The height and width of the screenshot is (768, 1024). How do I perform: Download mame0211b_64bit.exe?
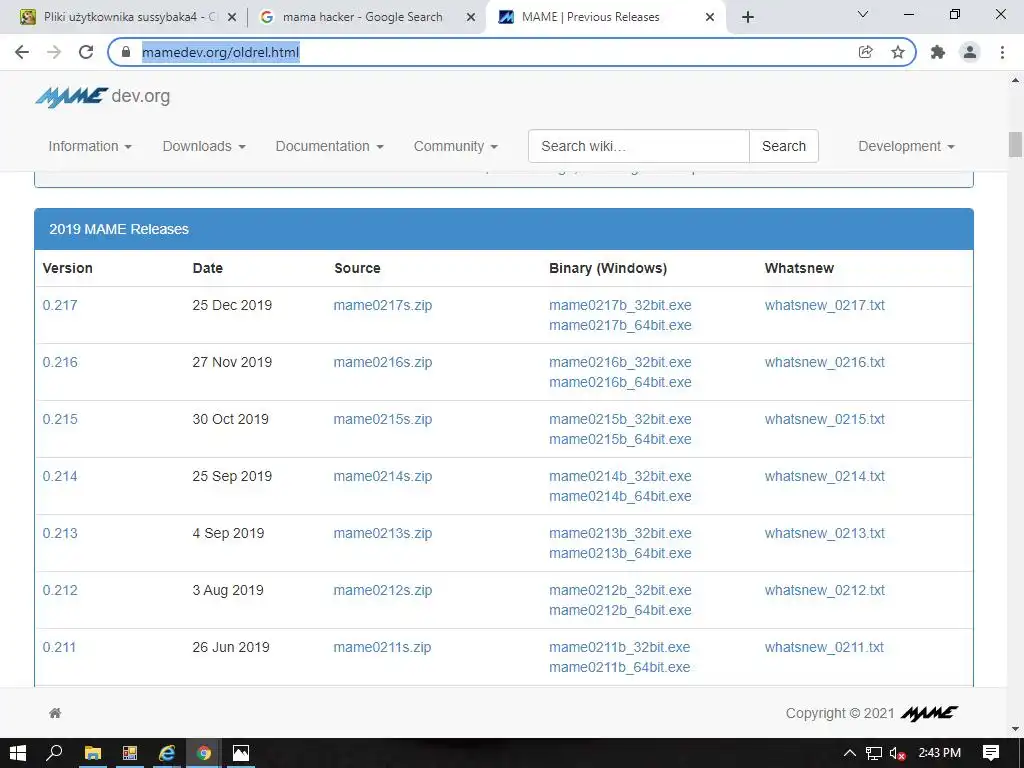(x=619, y=667)
